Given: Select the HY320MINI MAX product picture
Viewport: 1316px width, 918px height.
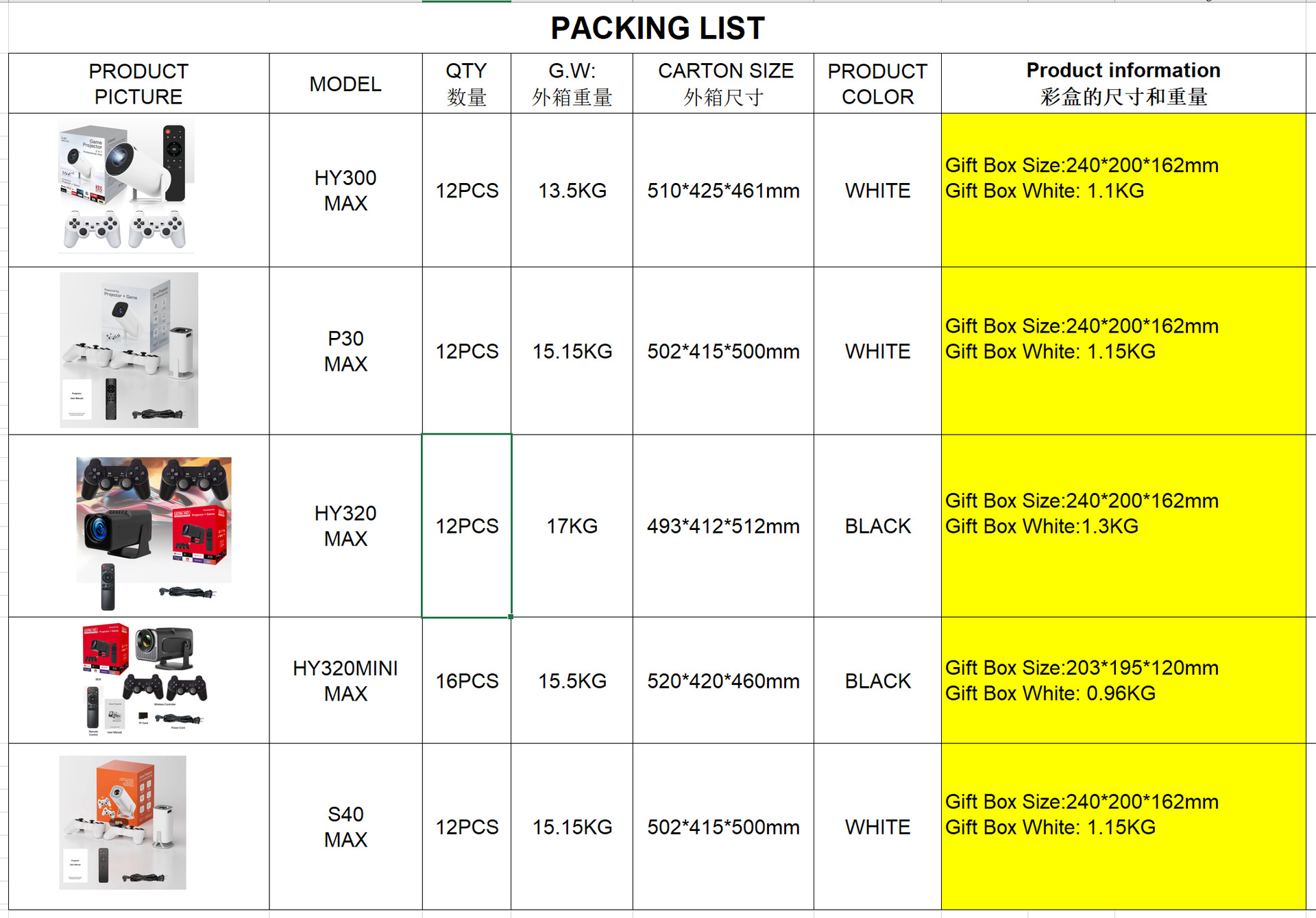Looking at the screenshot, I should point(144,679).
